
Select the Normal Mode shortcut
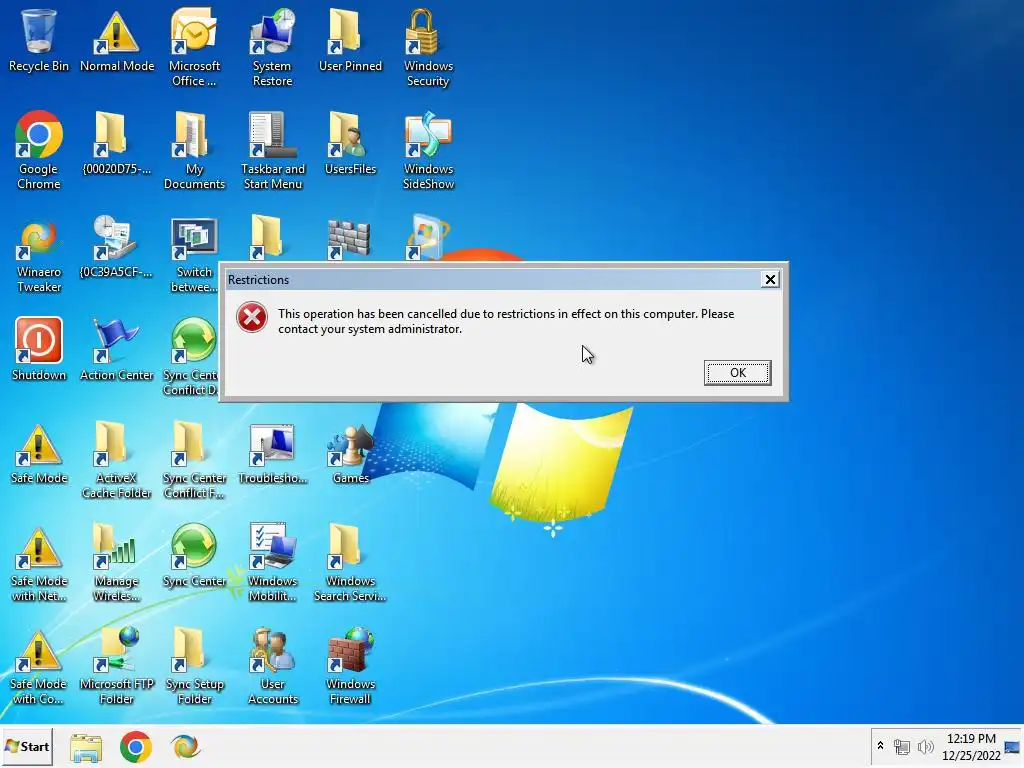click(x=117, y=40)
